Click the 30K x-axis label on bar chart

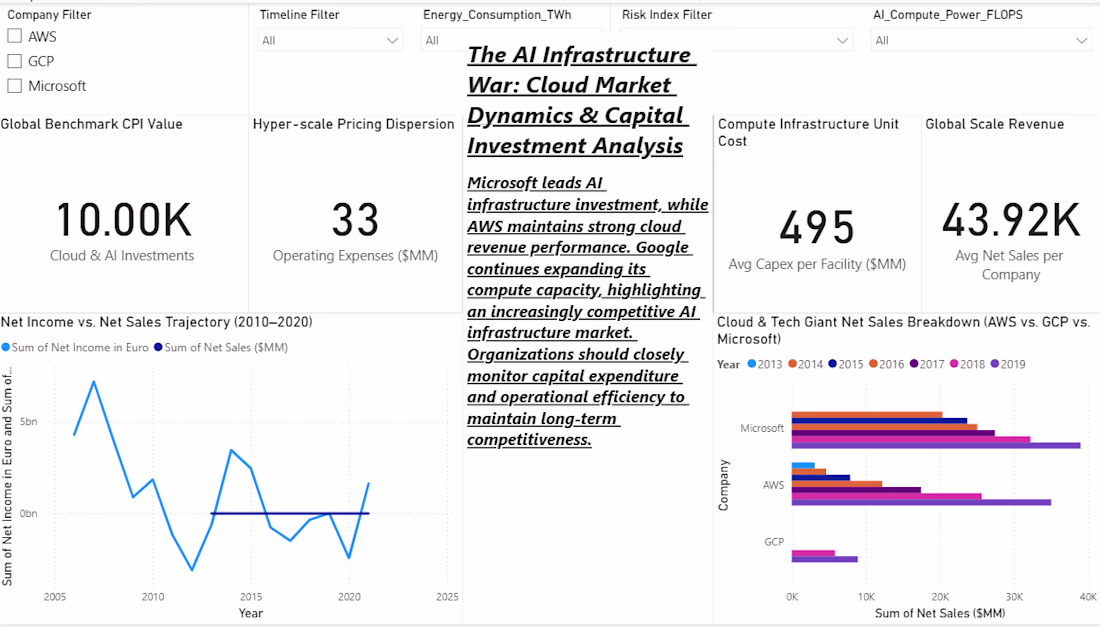pos(1014,597)
